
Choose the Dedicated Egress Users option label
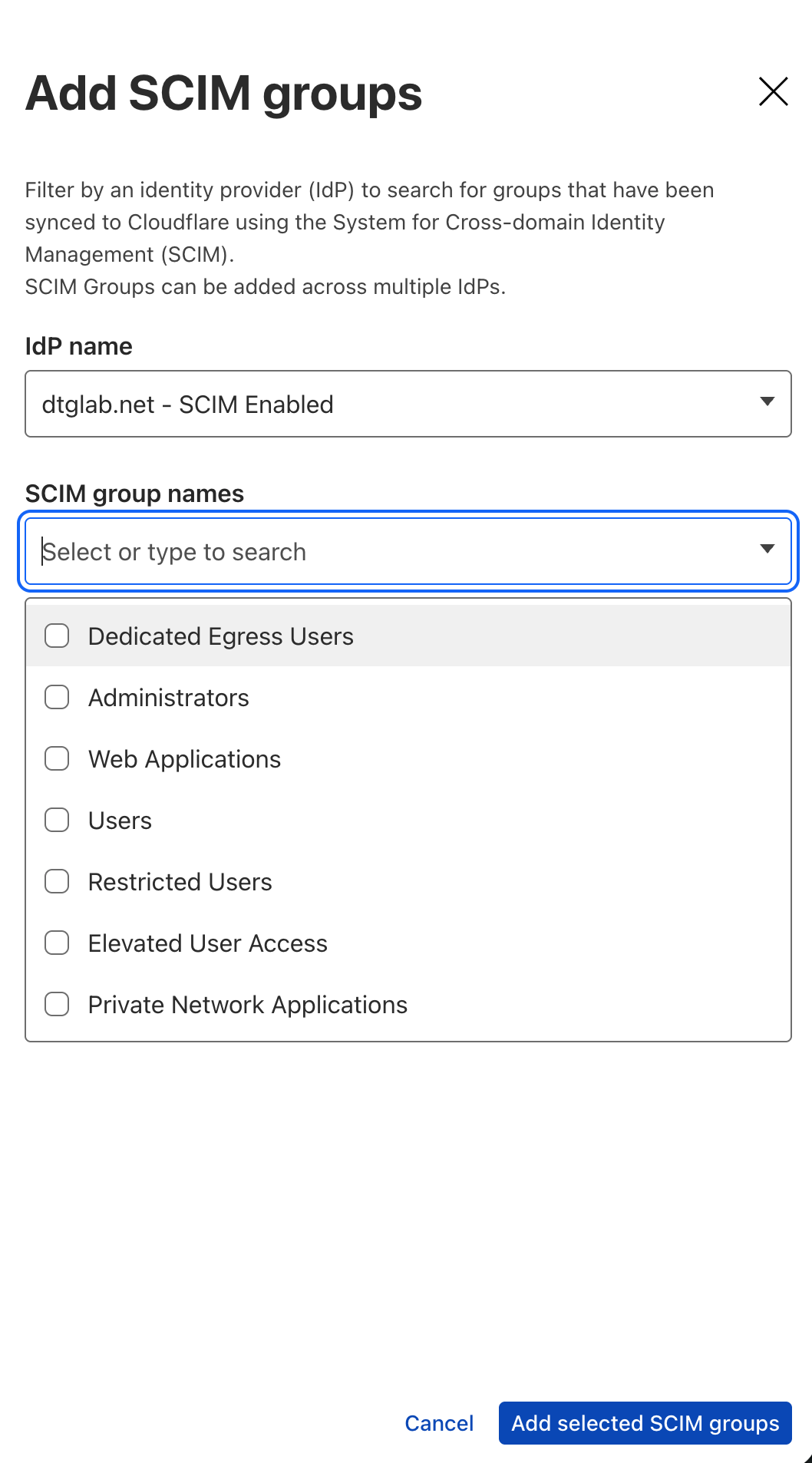[221, 636]
